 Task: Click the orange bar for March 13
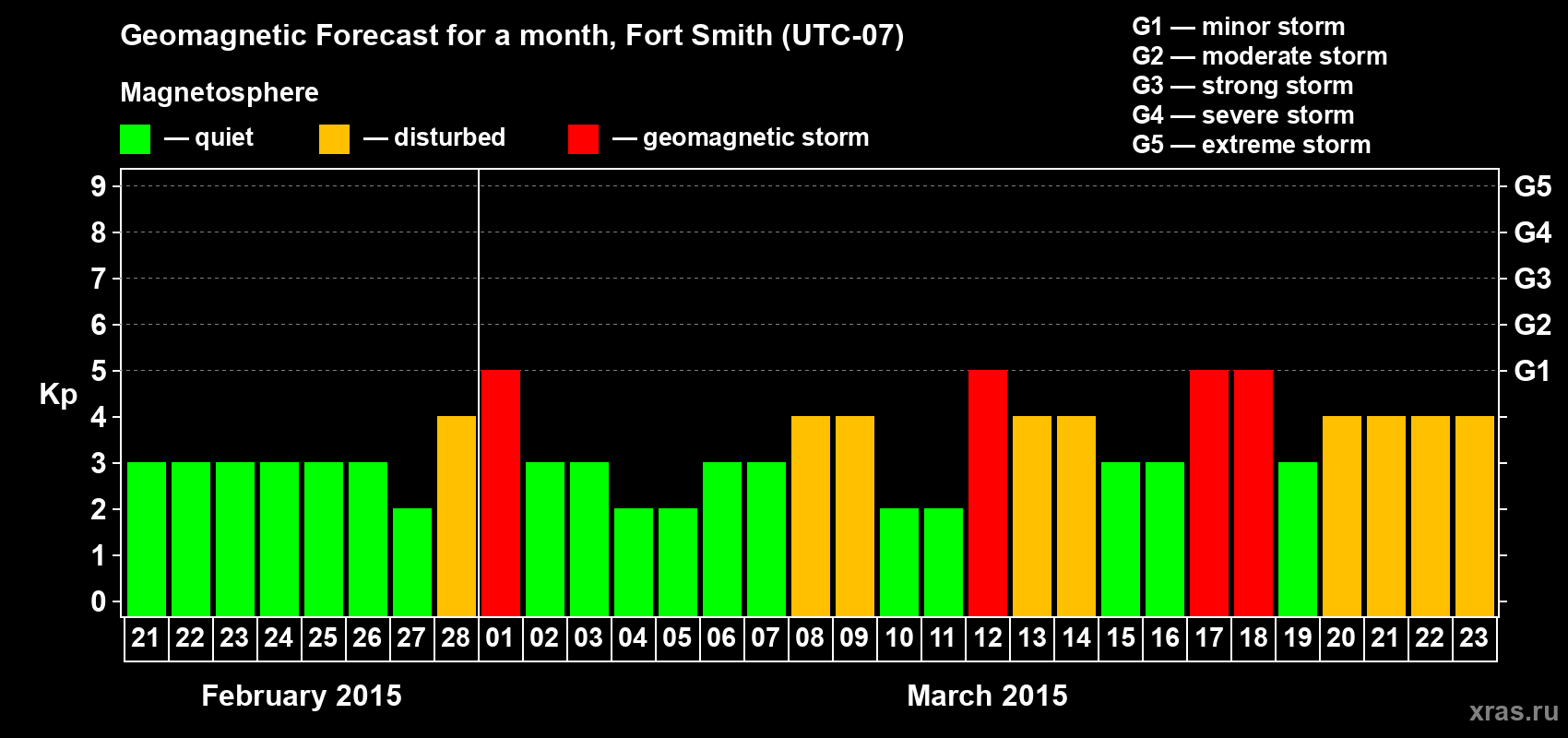point(1032,517)
